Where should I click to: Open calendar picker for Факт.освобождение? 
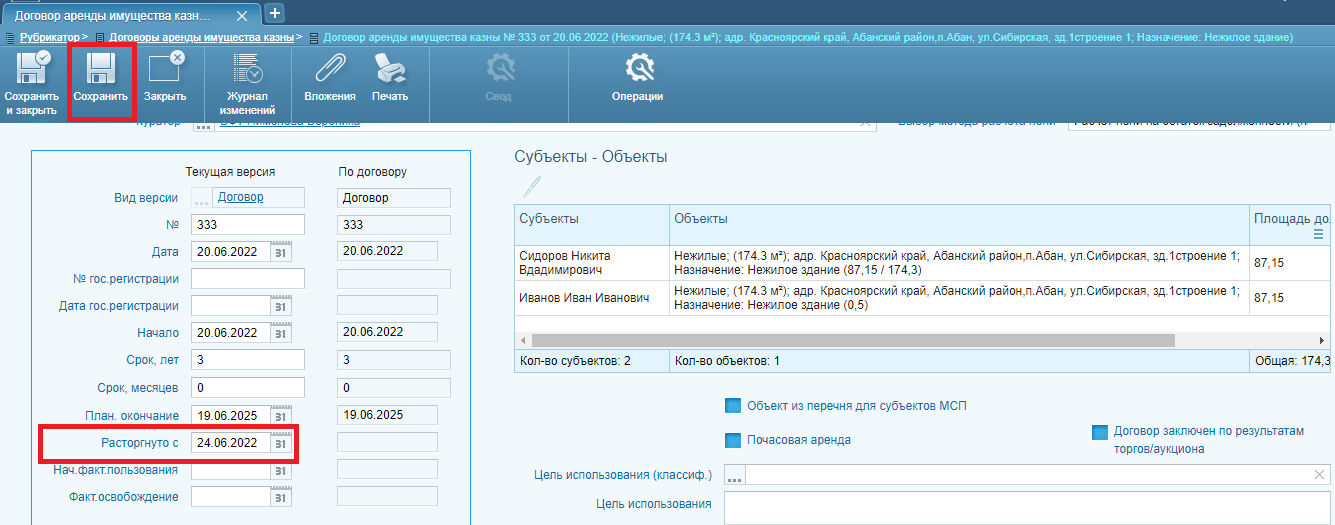pos(282,496)
